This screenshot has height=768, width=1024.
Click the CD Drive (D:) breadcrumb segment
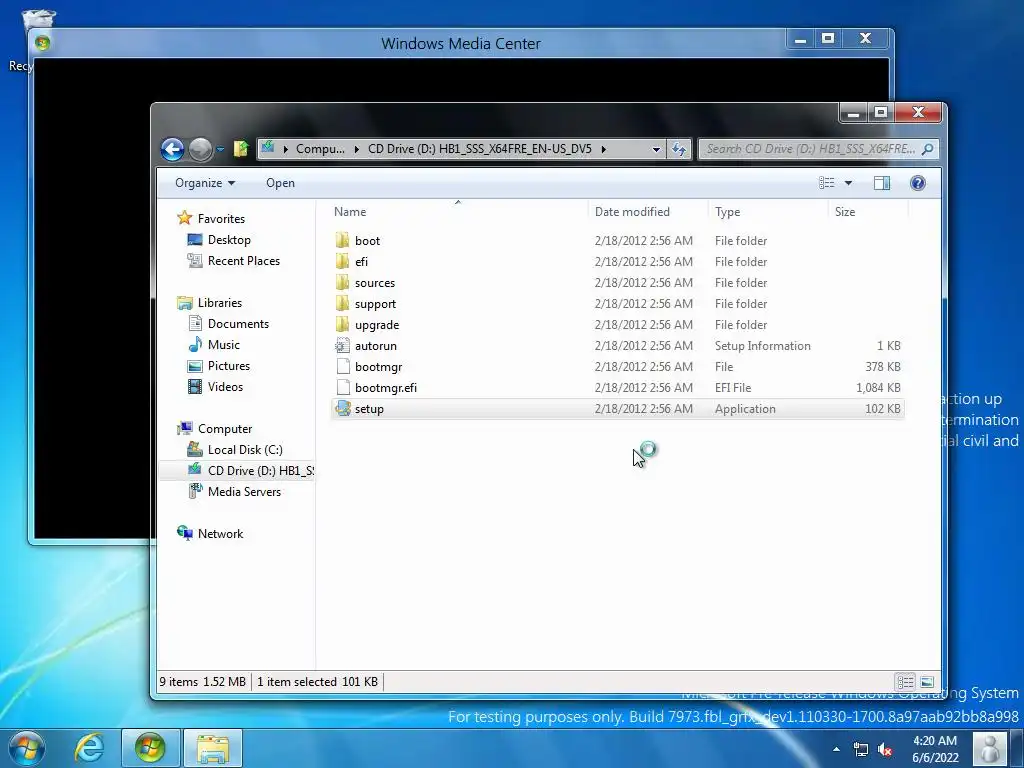pyautogui.click(x=479, y=149)
